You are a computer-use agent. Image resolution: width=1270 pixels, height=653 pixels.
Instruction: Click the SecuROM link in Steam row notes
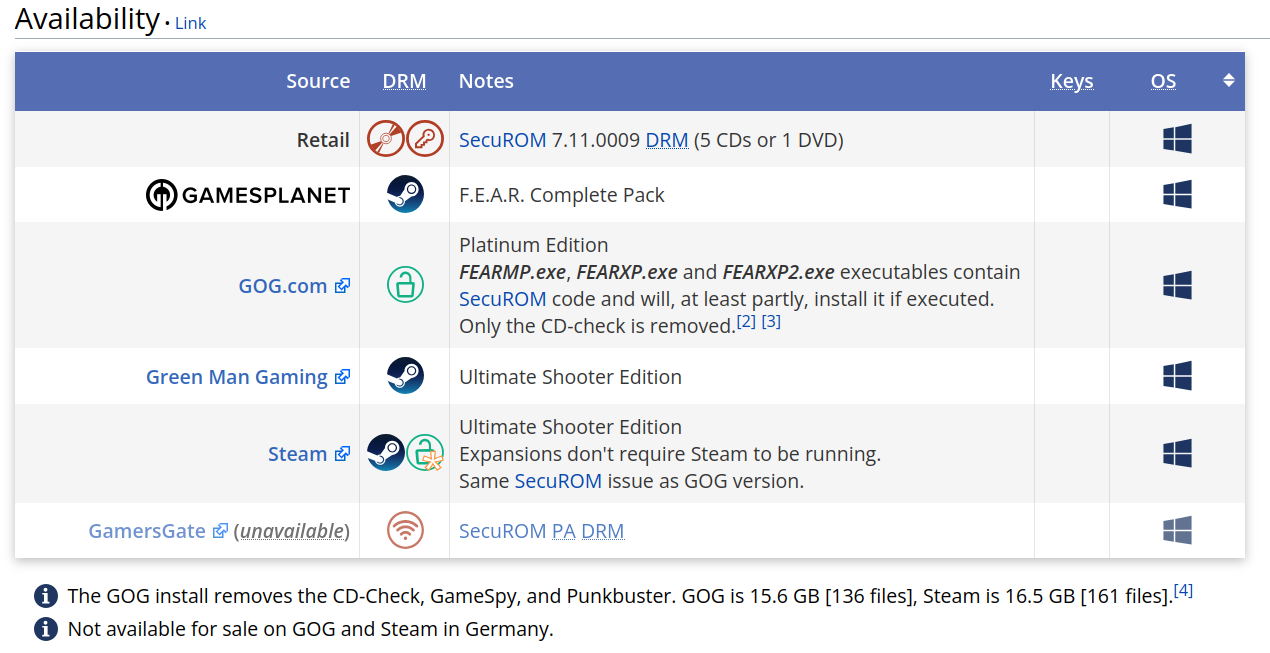point(558,481)
